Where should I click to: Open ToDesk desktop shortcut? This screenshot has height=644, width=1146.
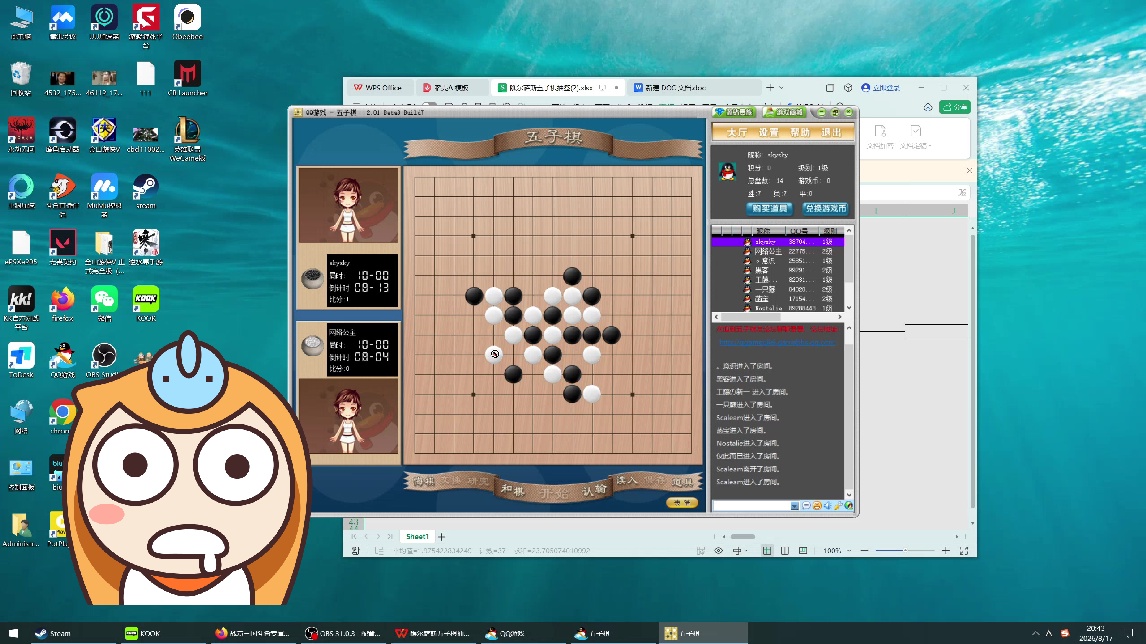[20, 361]
